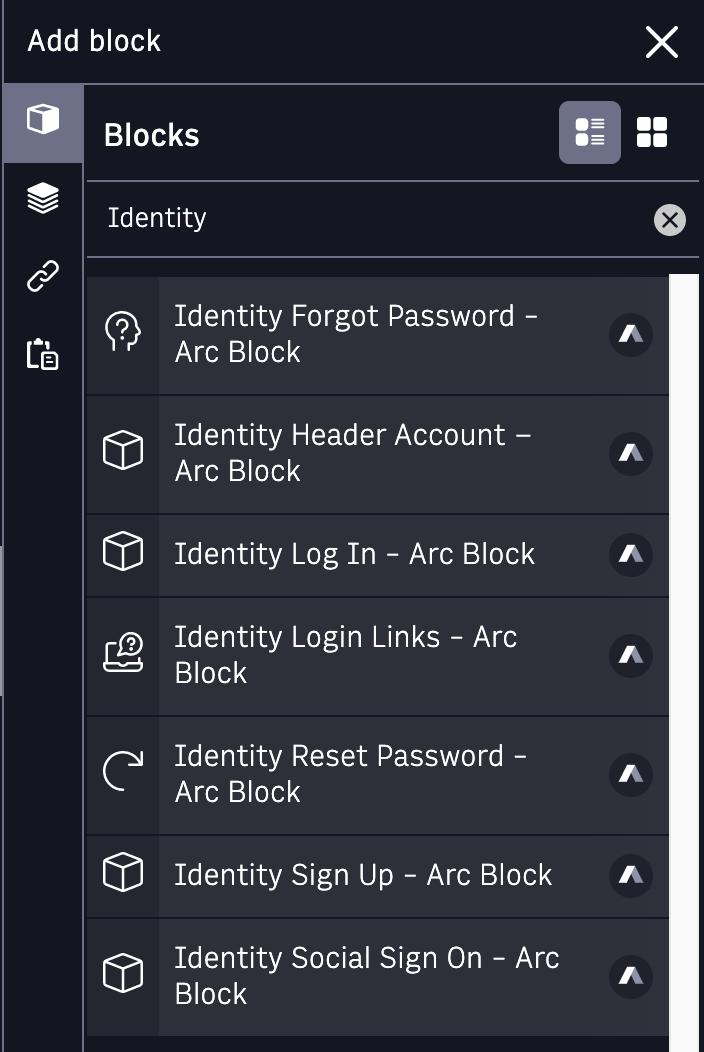The image size is (704, 1052).
Task: Switch to grid view layout
Action: pos(652,132)
